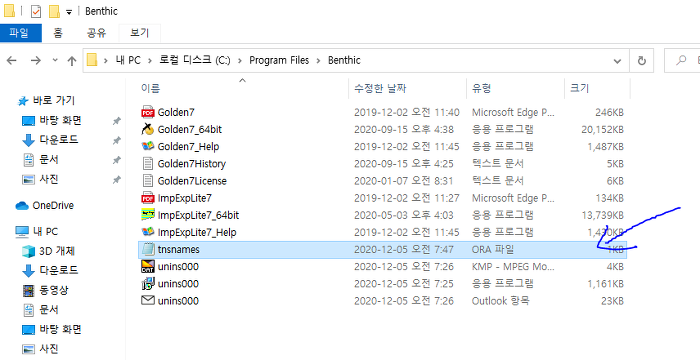
Task: Navigate to Program Files in address bar
Action: pos(279,60)
